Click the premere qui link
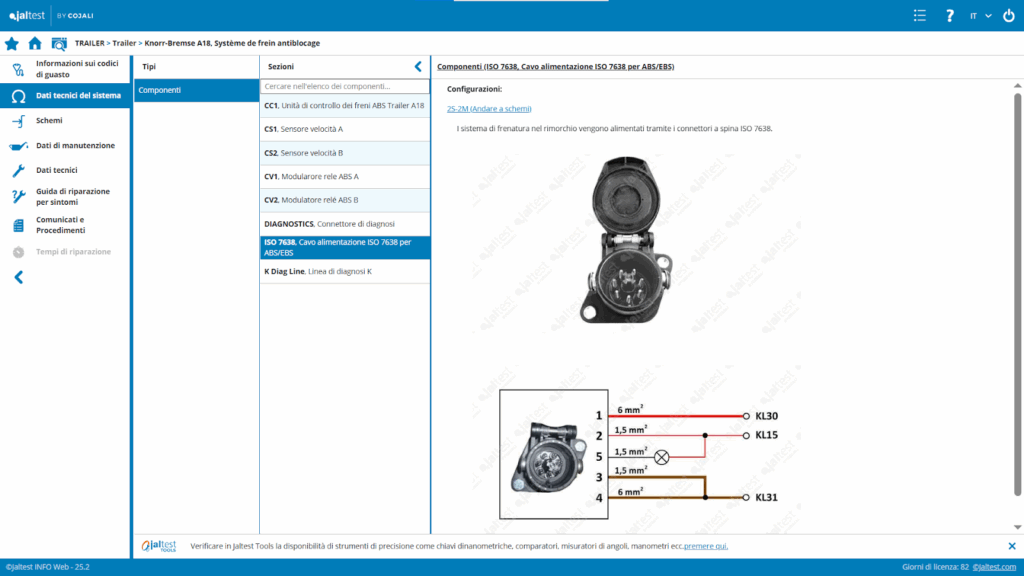This screenshot has width=1024, height=576. (x=706, y=546)
